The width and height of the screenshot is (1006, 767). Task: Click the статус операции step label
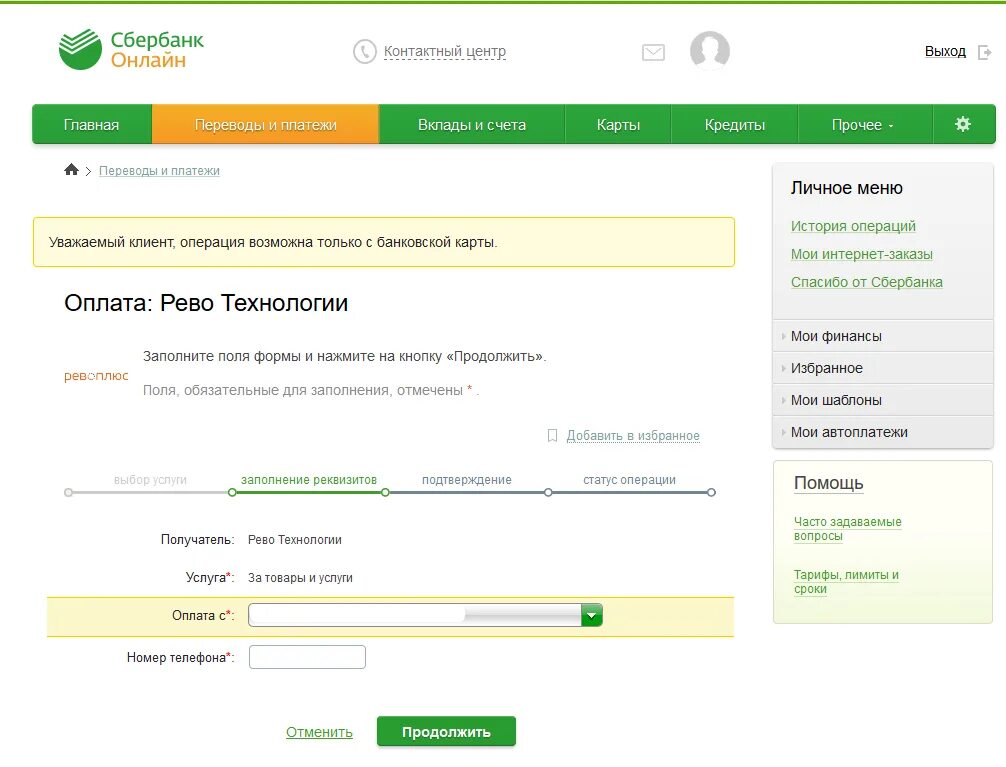pos(629,479)
